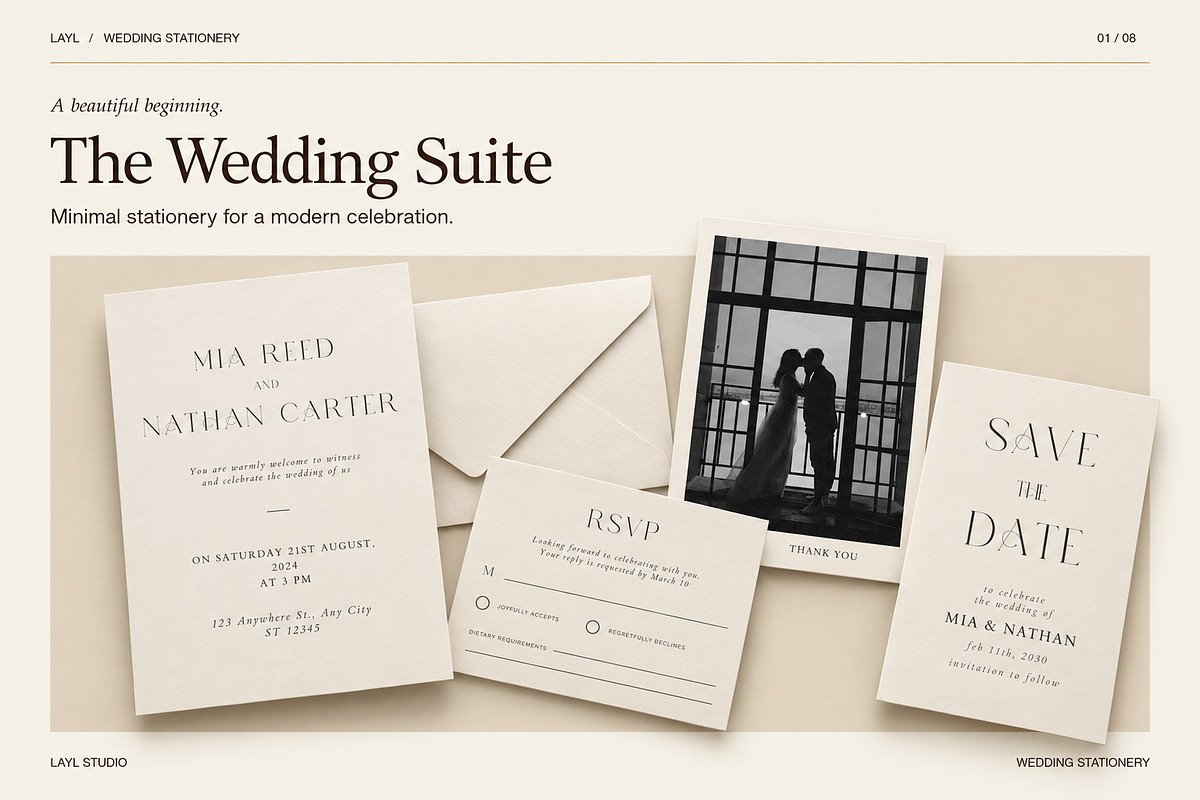1200x800 pixels.
Task: Click 'DATE' on the save-the-date card
Action: point(1023,539)
